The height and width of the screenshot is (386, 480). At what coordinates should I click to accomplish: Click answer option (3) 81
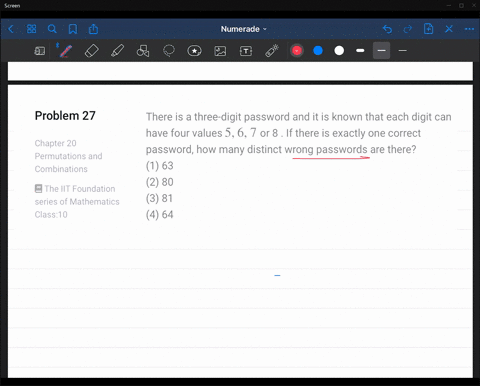coord(160,198)
